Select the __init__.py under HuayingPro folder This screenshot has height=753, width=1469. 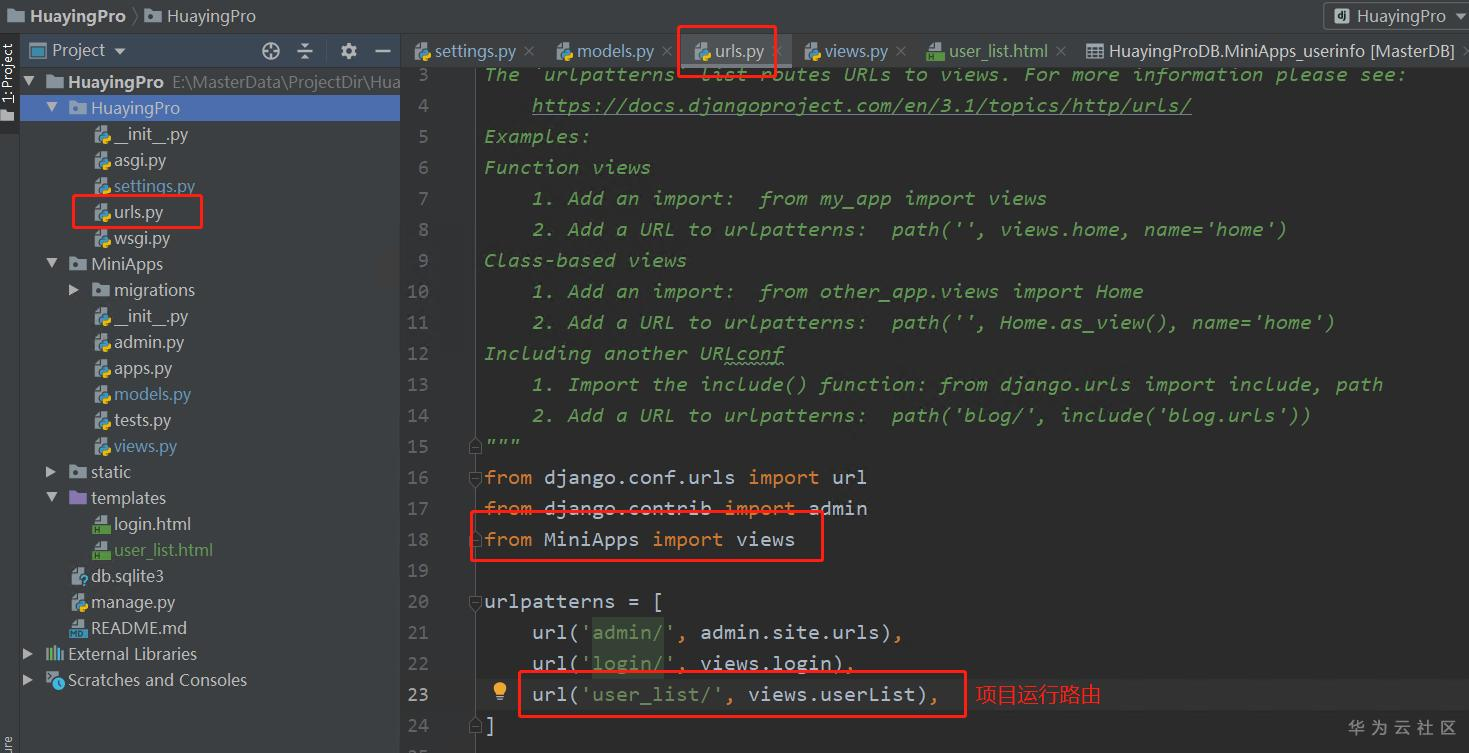pos(140,134)
